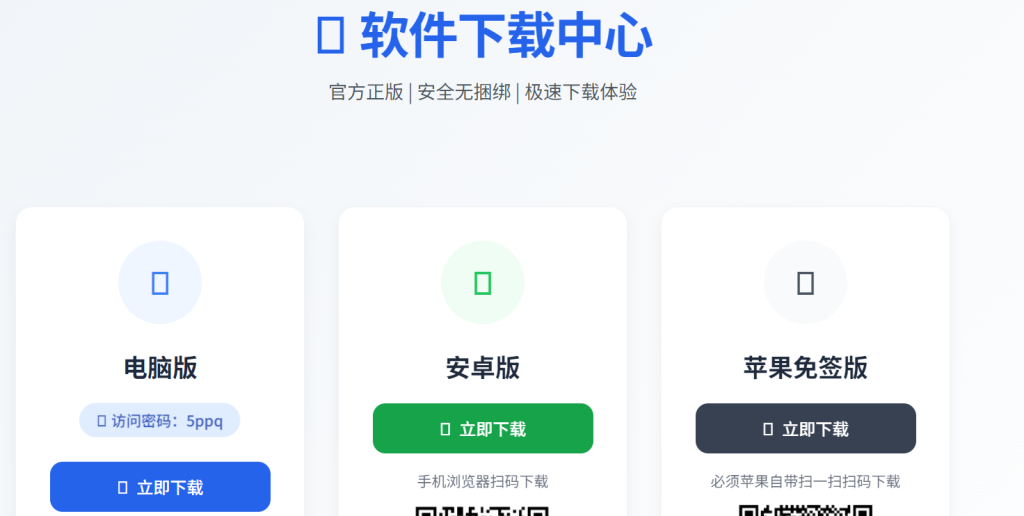Click download icon inside dark 立即下载 button

(x=768, y=429)
